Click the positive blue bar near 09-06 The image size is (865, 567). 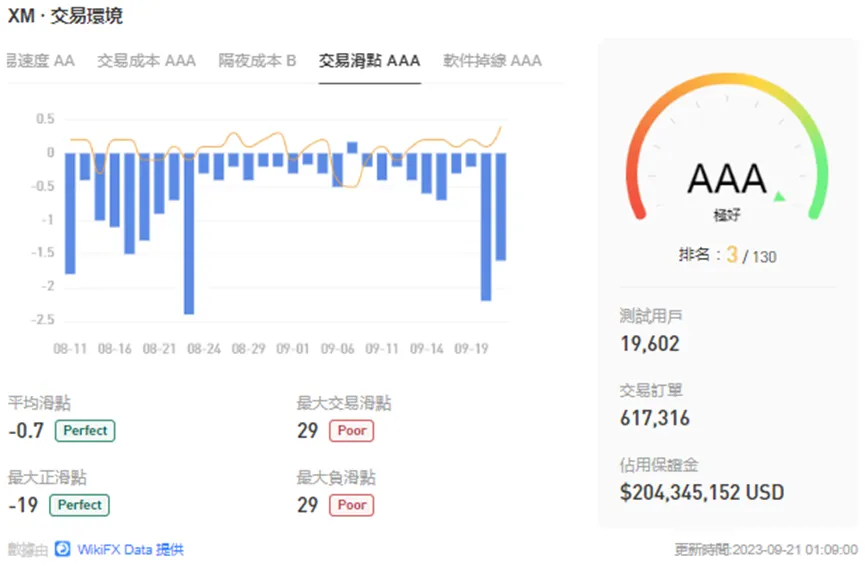(352, 147)
